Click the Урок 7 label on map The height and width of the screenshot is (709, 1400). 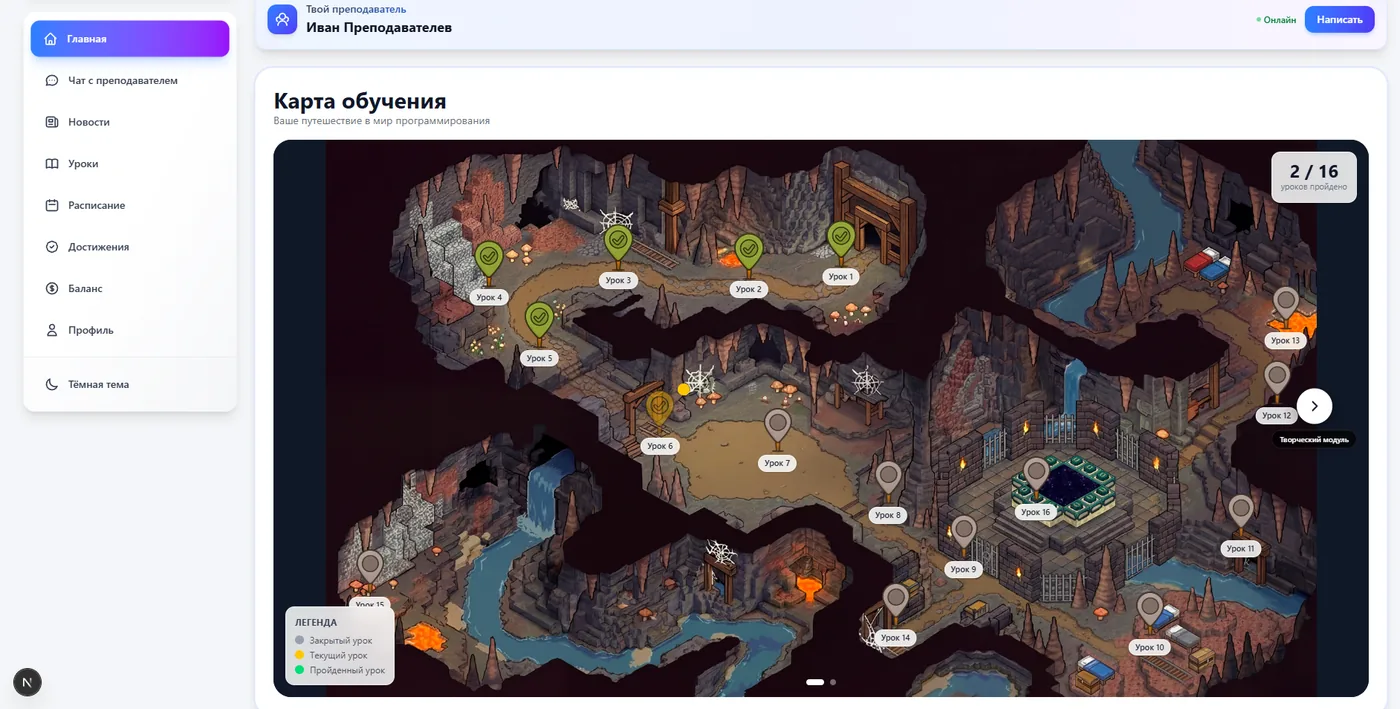coord(777,463)
